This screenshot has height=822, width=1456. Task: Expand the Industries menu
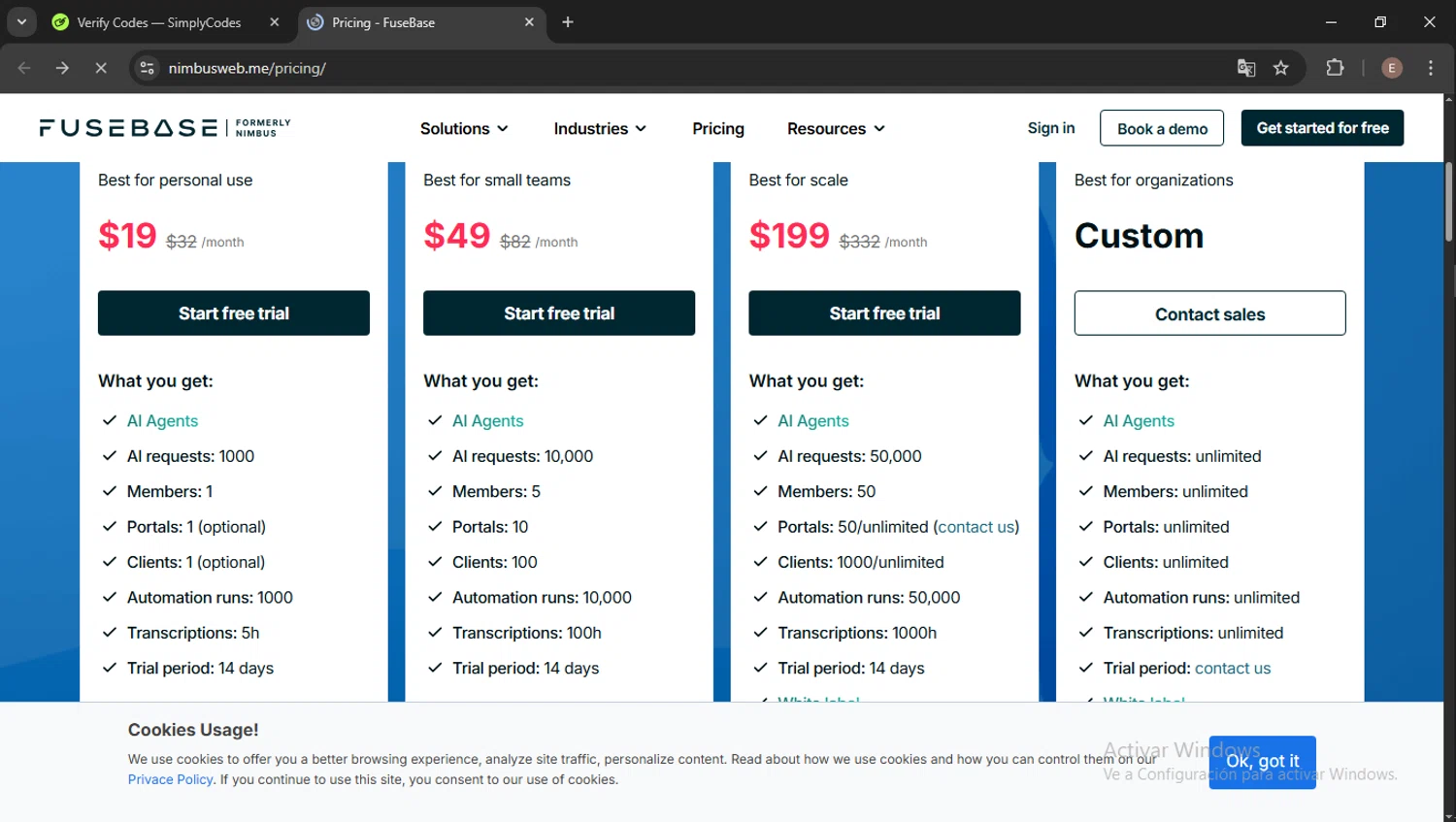click(x=600, y=128)
